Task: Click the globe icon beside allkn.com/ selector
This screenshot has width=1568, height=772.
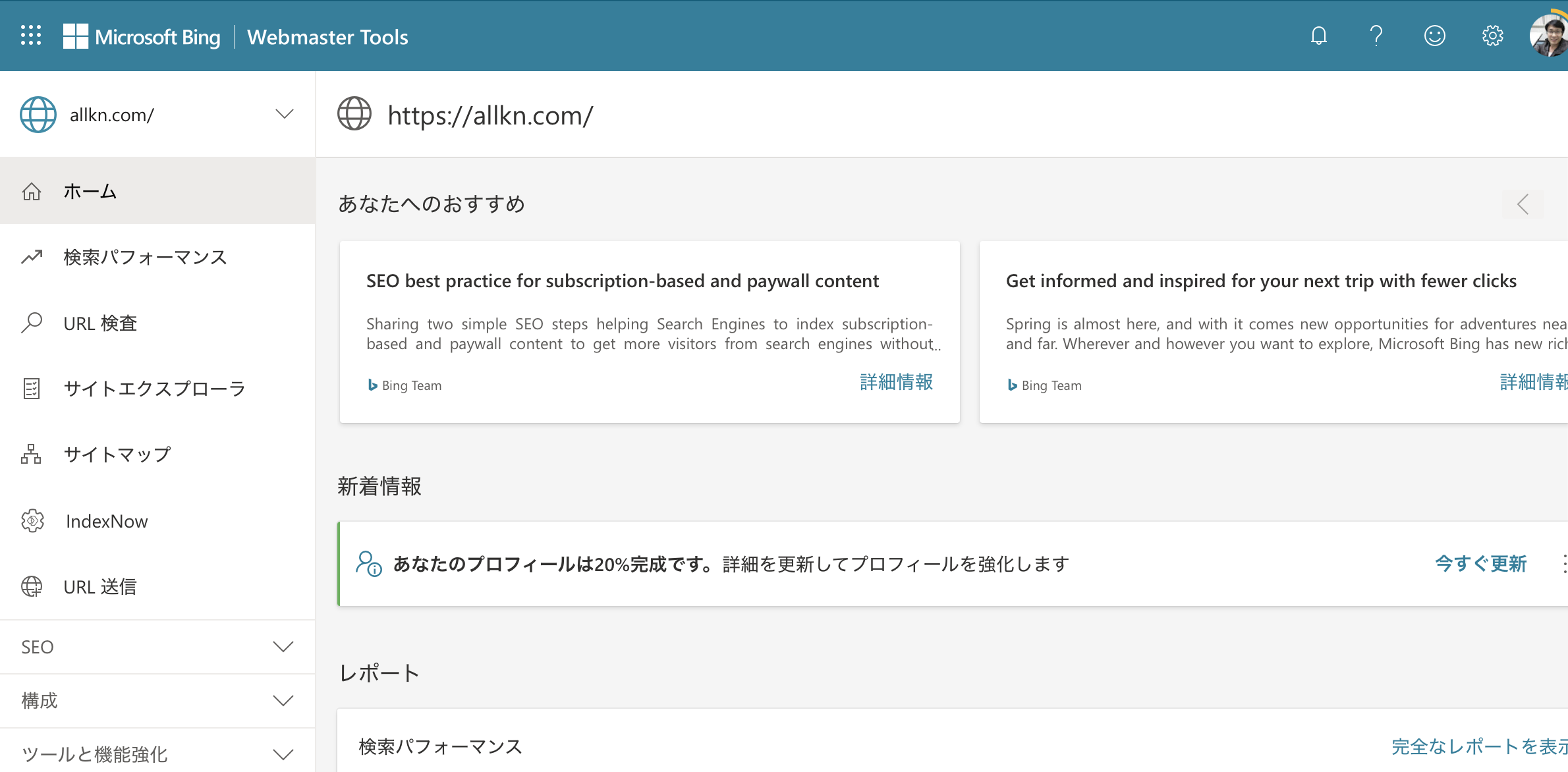Action: [x=38, y=115]
